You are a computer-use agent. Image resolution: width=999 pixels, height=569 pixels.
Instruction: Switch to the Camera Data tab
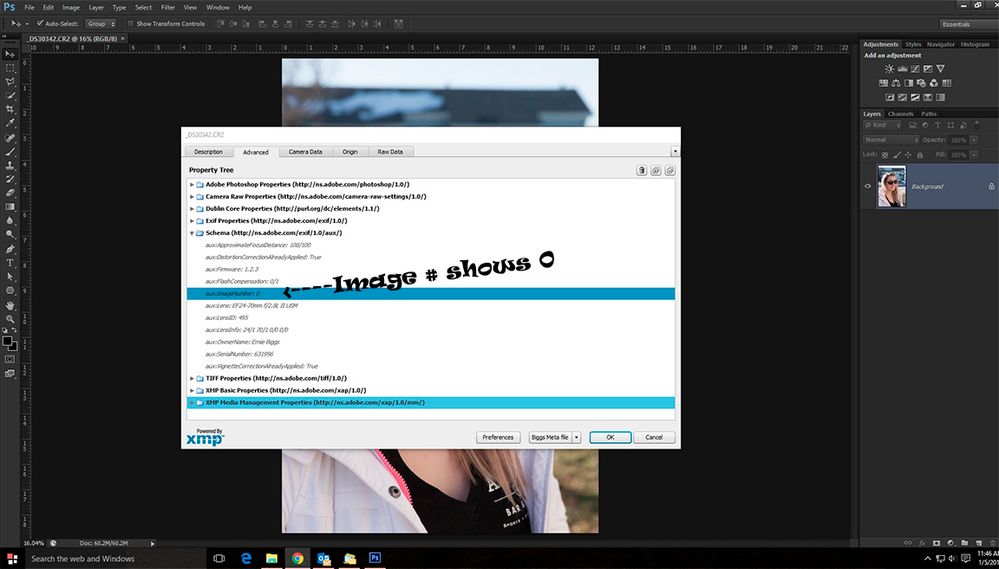(305, 152)
